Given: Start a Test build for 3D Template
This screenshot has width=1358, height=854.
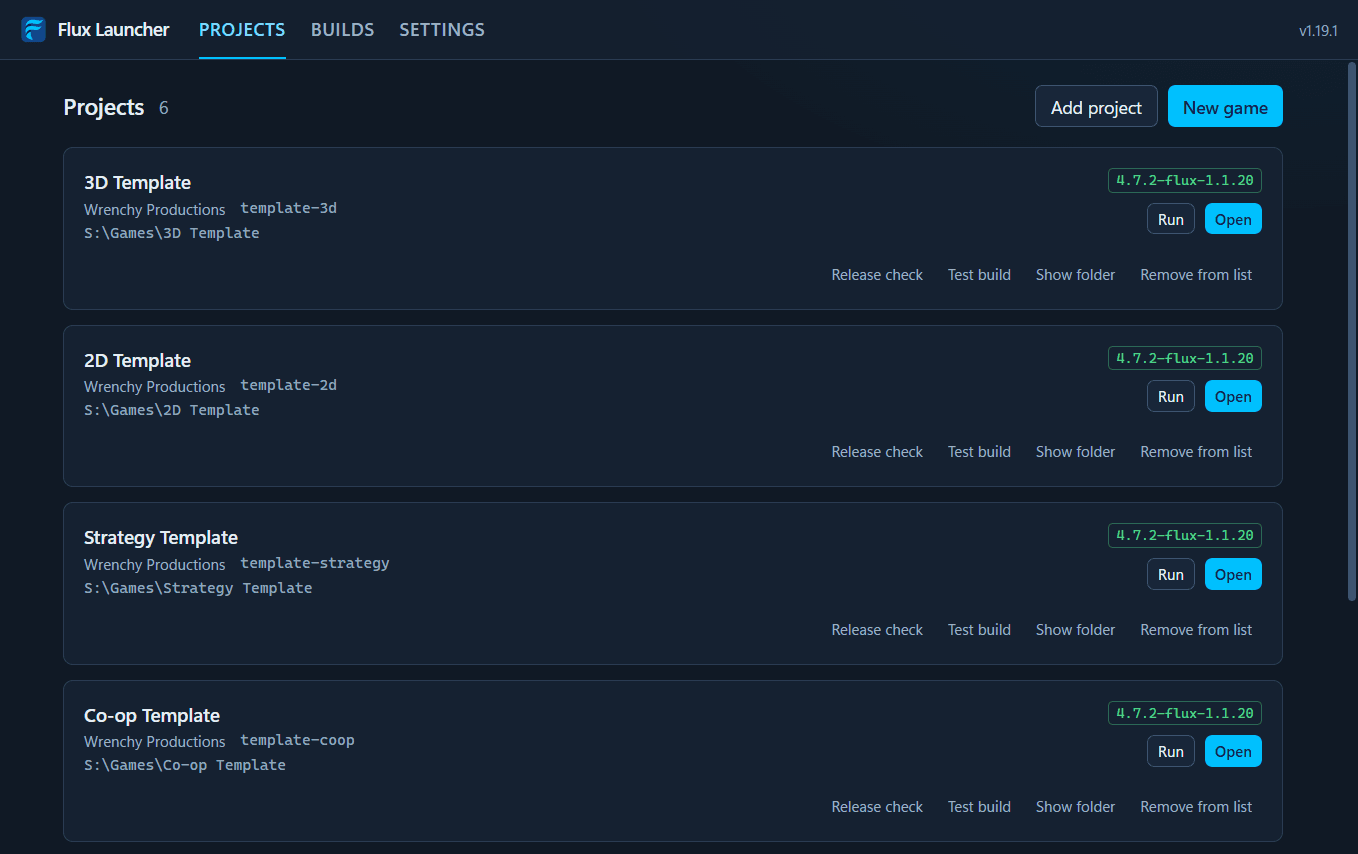Looking at the screenshot, I should 979,275.
